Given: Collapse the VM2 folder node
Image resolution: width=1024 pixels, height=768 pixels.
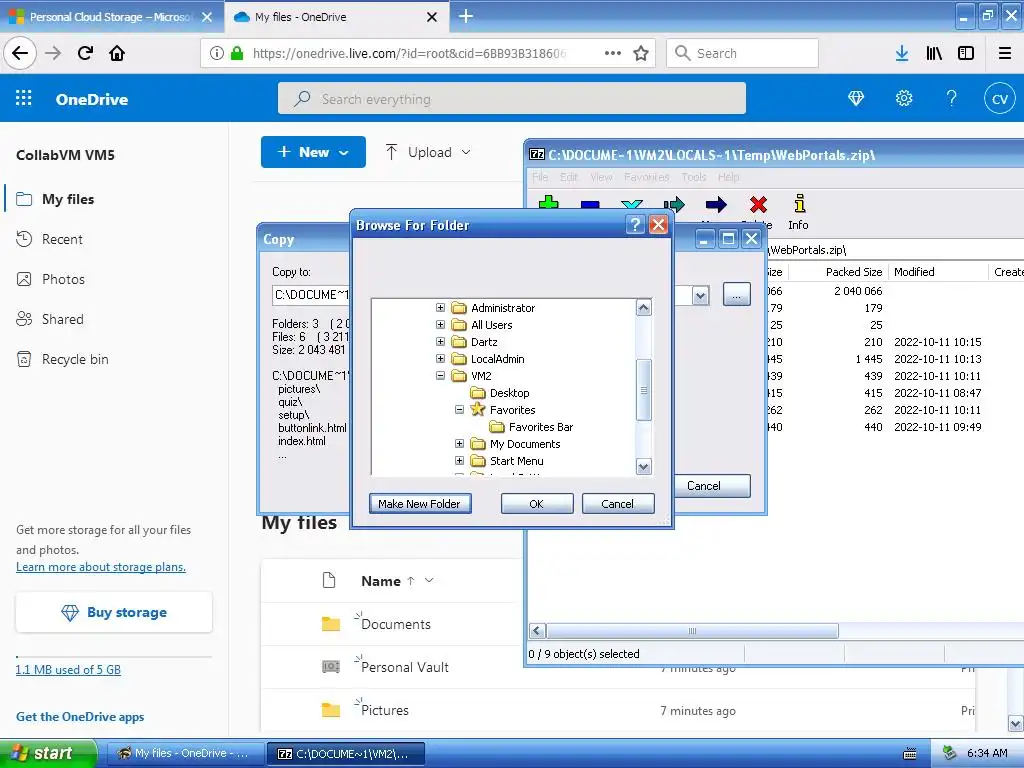Looking at the screenshot, I should pyautogui.click(x=440, y=376).
